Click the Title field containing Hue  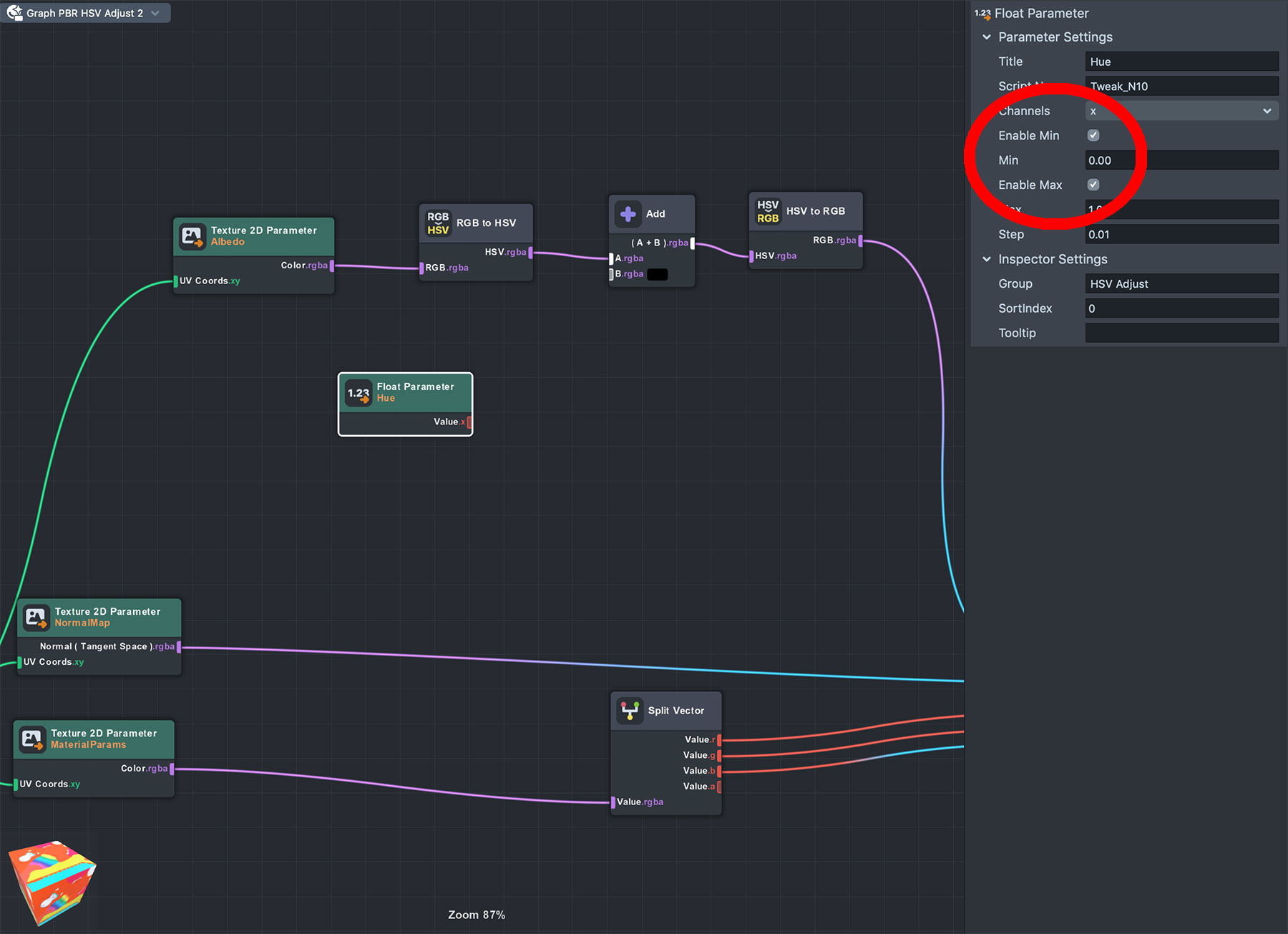(1181, 62)
